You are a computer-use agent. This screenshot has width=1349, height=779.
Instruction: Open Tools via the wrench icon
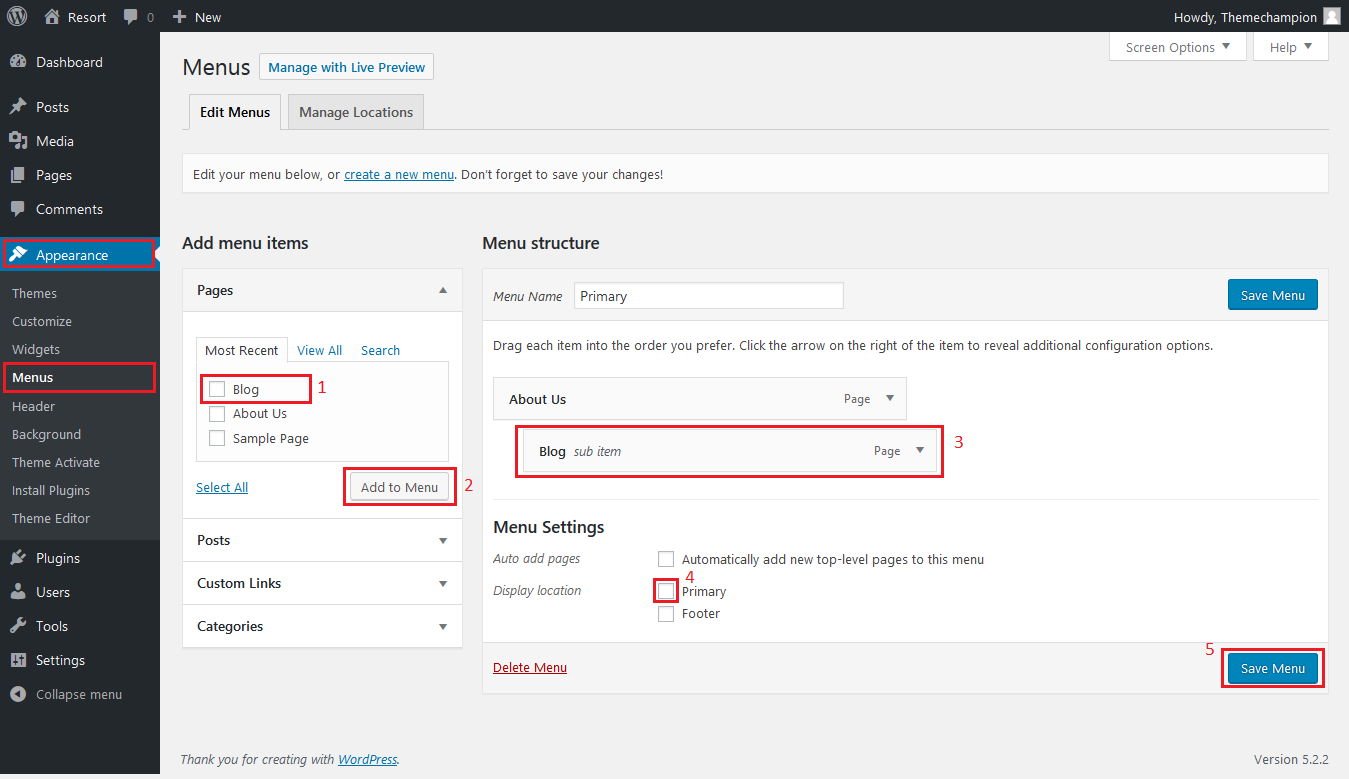(x=18, y=626)
